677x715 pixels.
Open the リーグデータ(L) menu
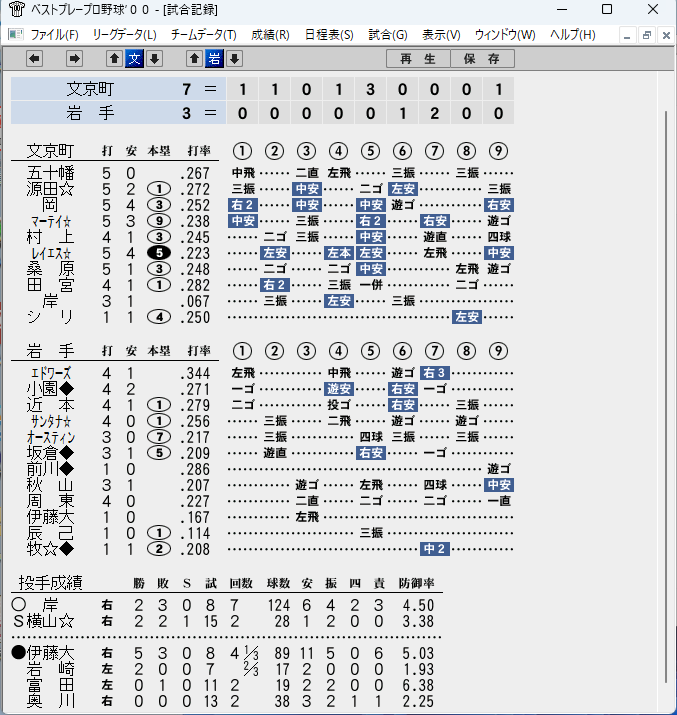pyautogui.click(x=124, y=35)
